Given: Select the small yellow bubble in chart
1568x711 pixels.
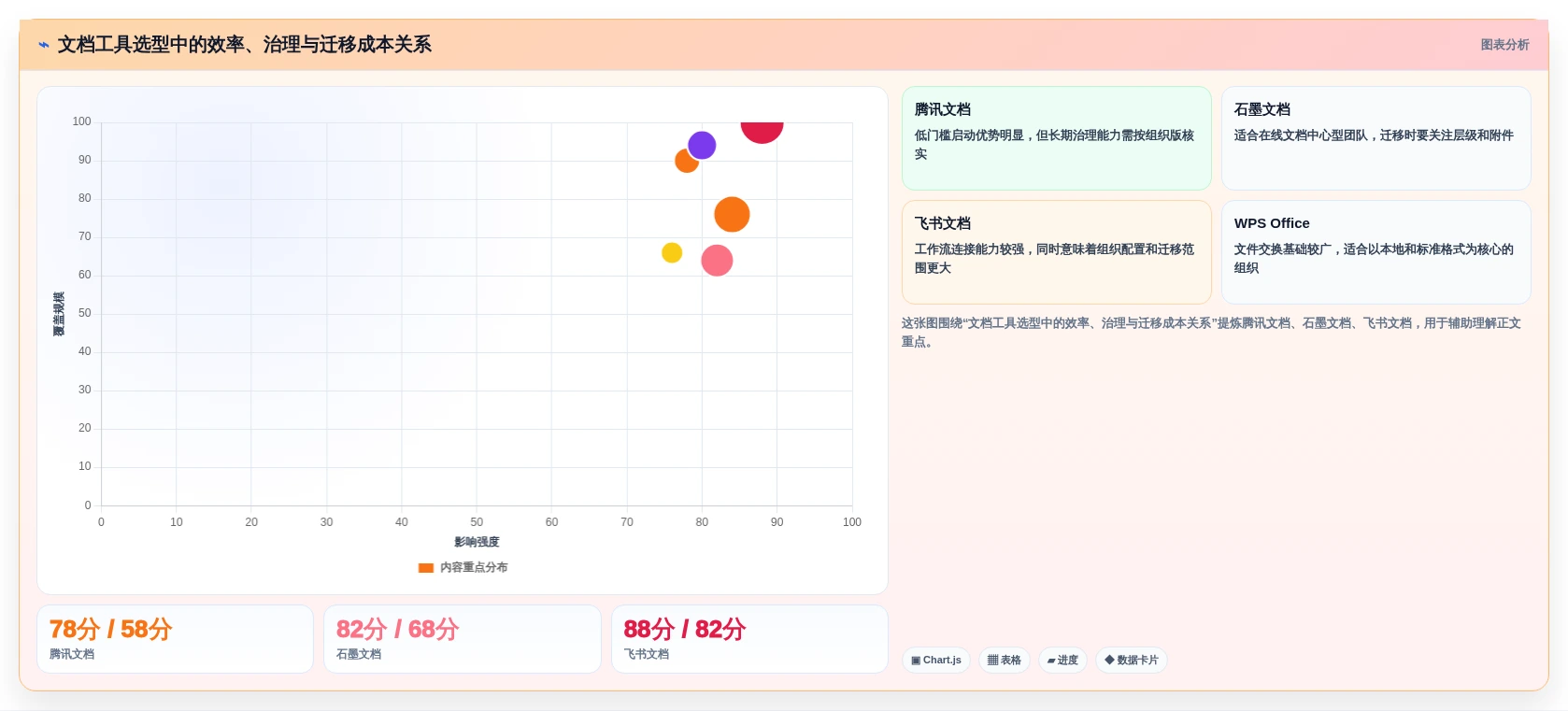Looking at the screenshot, I should pos(672,252).
